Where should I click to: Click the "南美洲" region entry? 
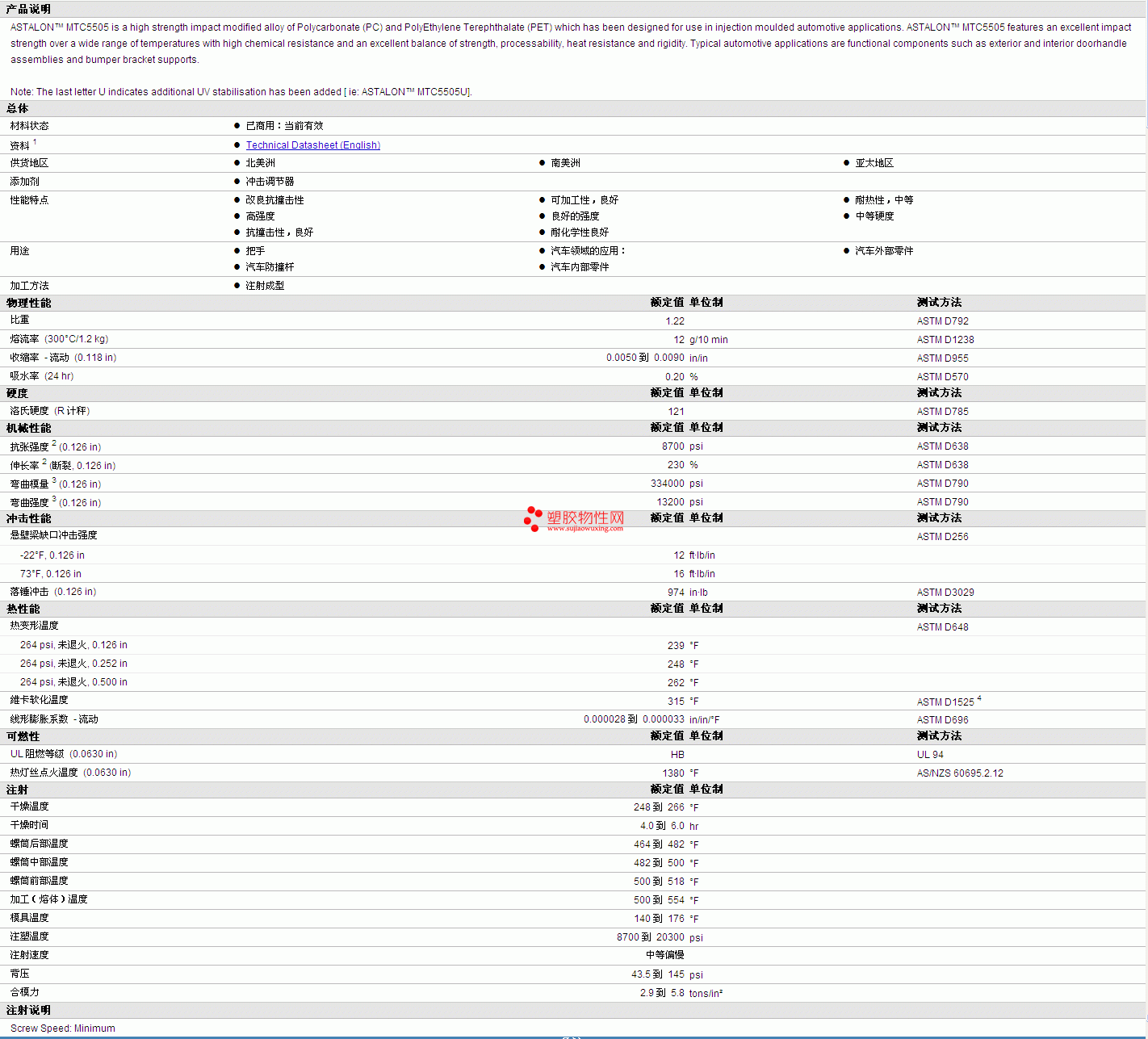(565, 163)
